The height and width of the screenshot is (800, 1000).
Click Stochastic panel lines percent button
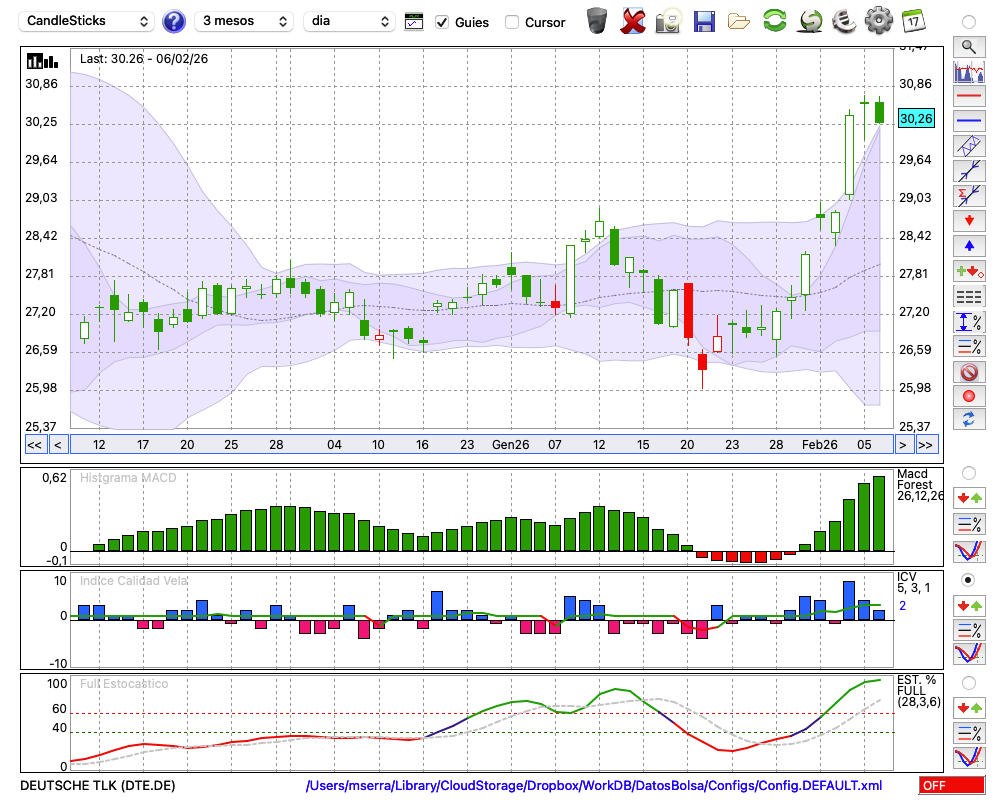pyautogui.click(x=969, y=733)
